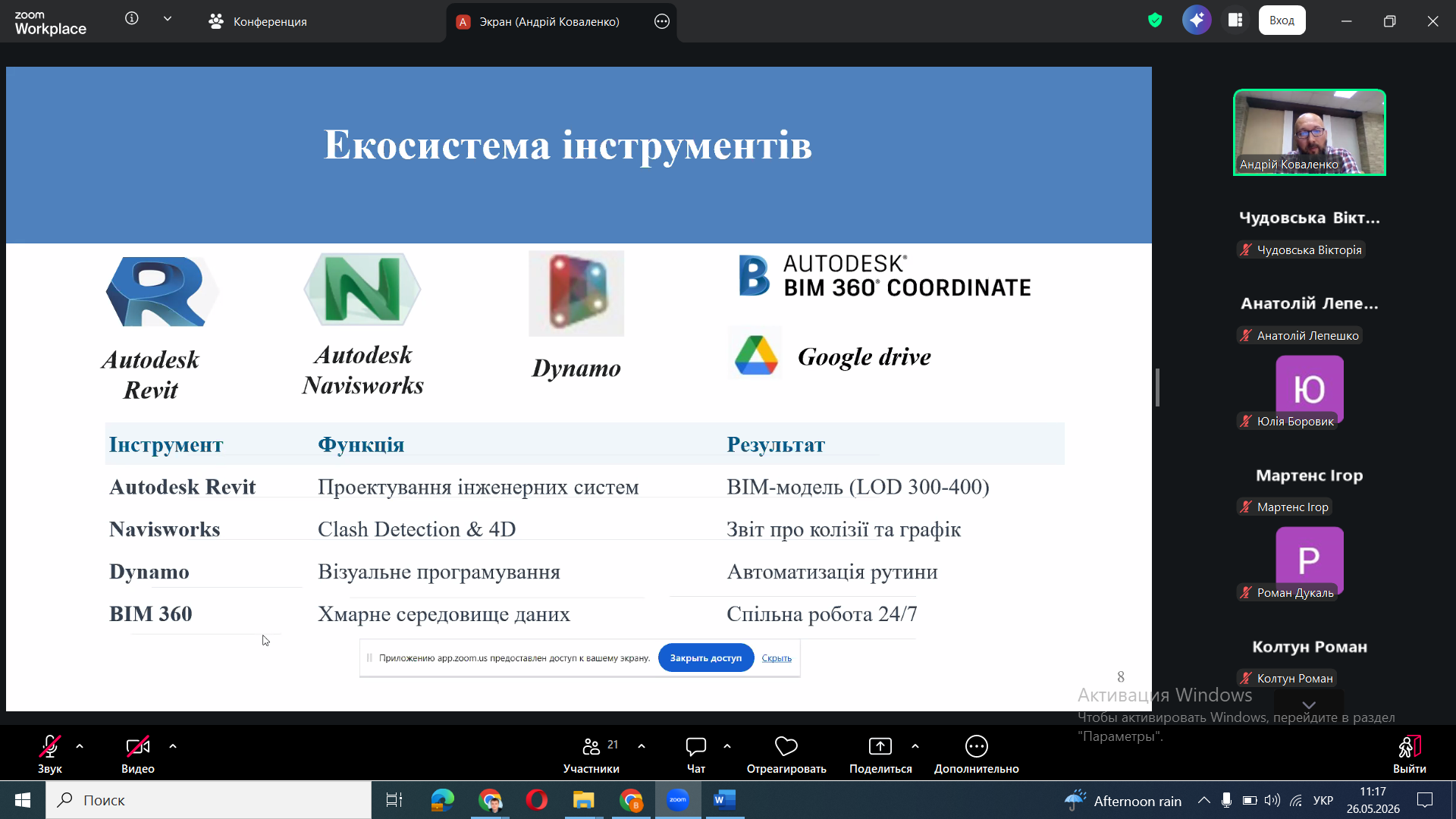Expand audio options arrow next to Звук
This screenshot has height=819, width=1456.
pos(80,746)
